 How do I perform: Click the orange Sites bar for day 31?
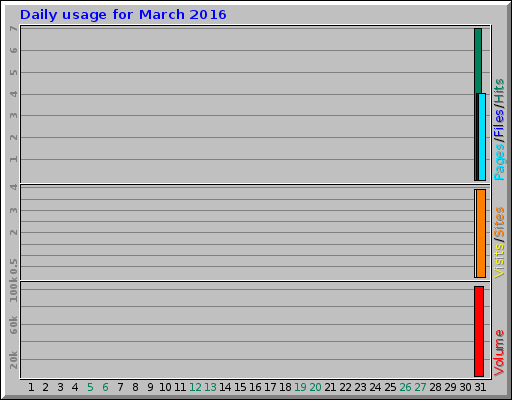pos(481,233)
